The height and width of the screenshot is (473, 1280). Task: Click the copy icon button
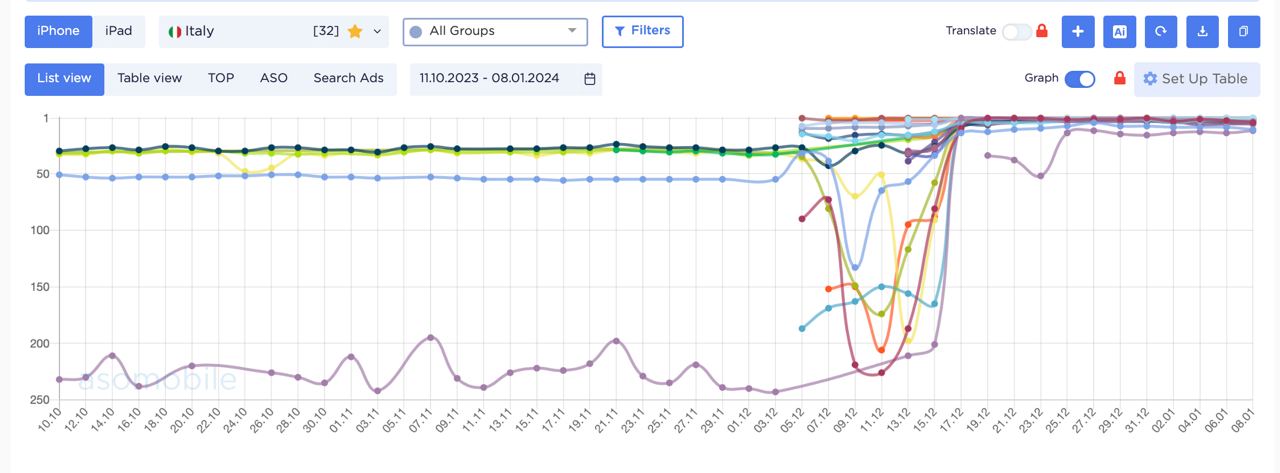pyautogui.click(x=1243, y=31)
